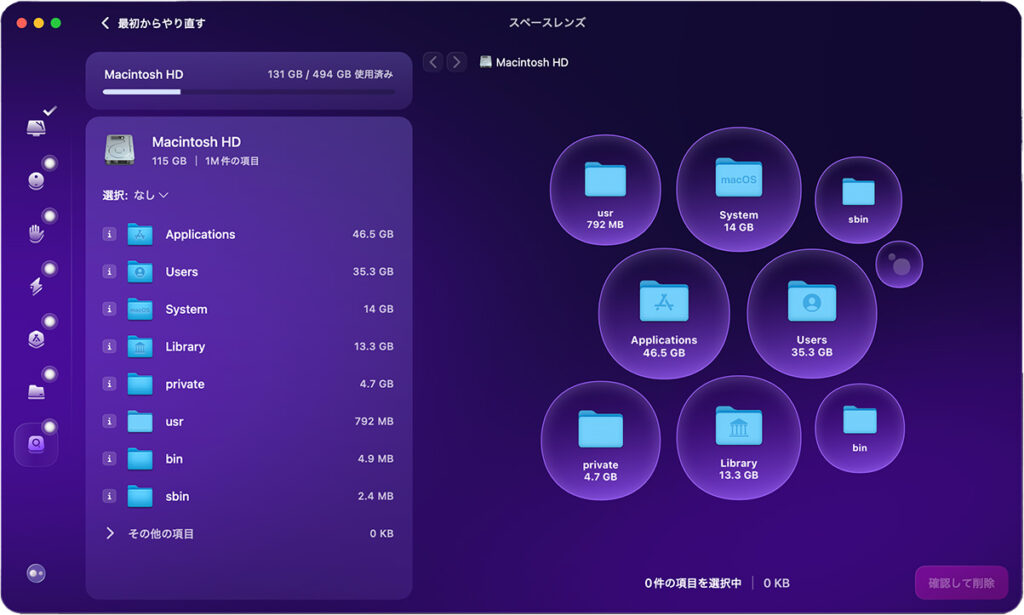Image resolution: width=1024 pixels, height=615 pixels.
Task: Click the 131 GB / 494 GB 使用済み text
Action: pos(330,74)
